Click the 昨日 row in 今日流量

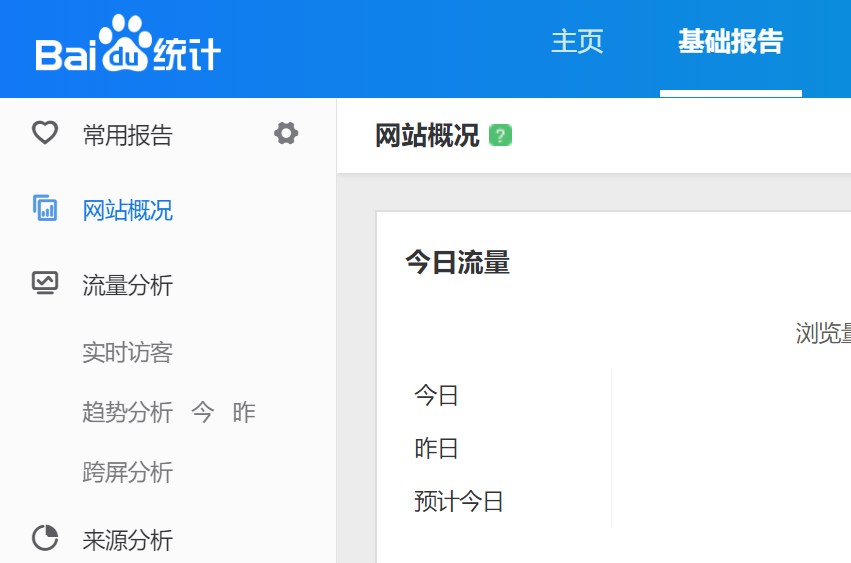436,449
